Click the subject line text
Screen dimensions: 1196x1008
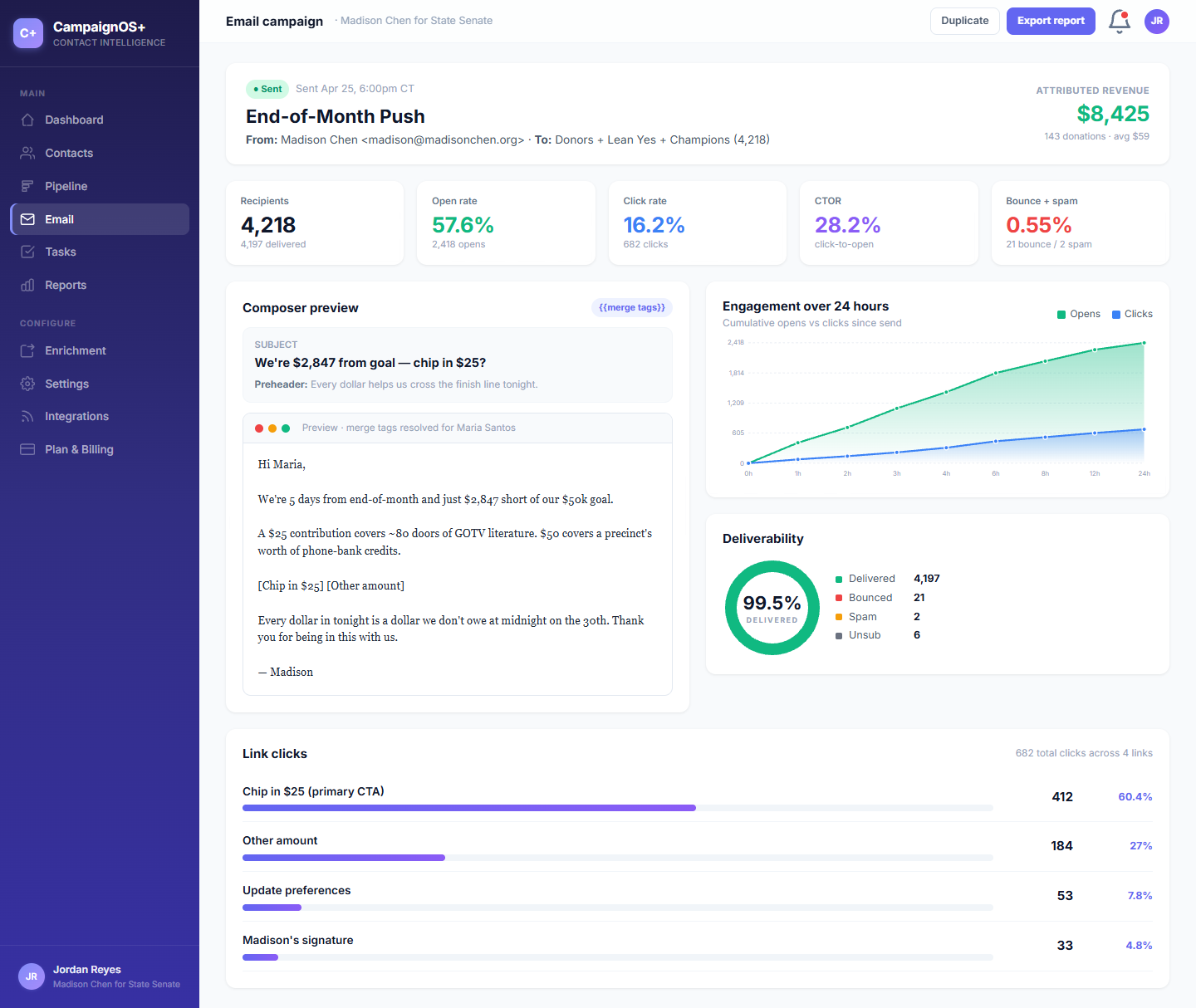pyautogui.click(x=370, y=363)
